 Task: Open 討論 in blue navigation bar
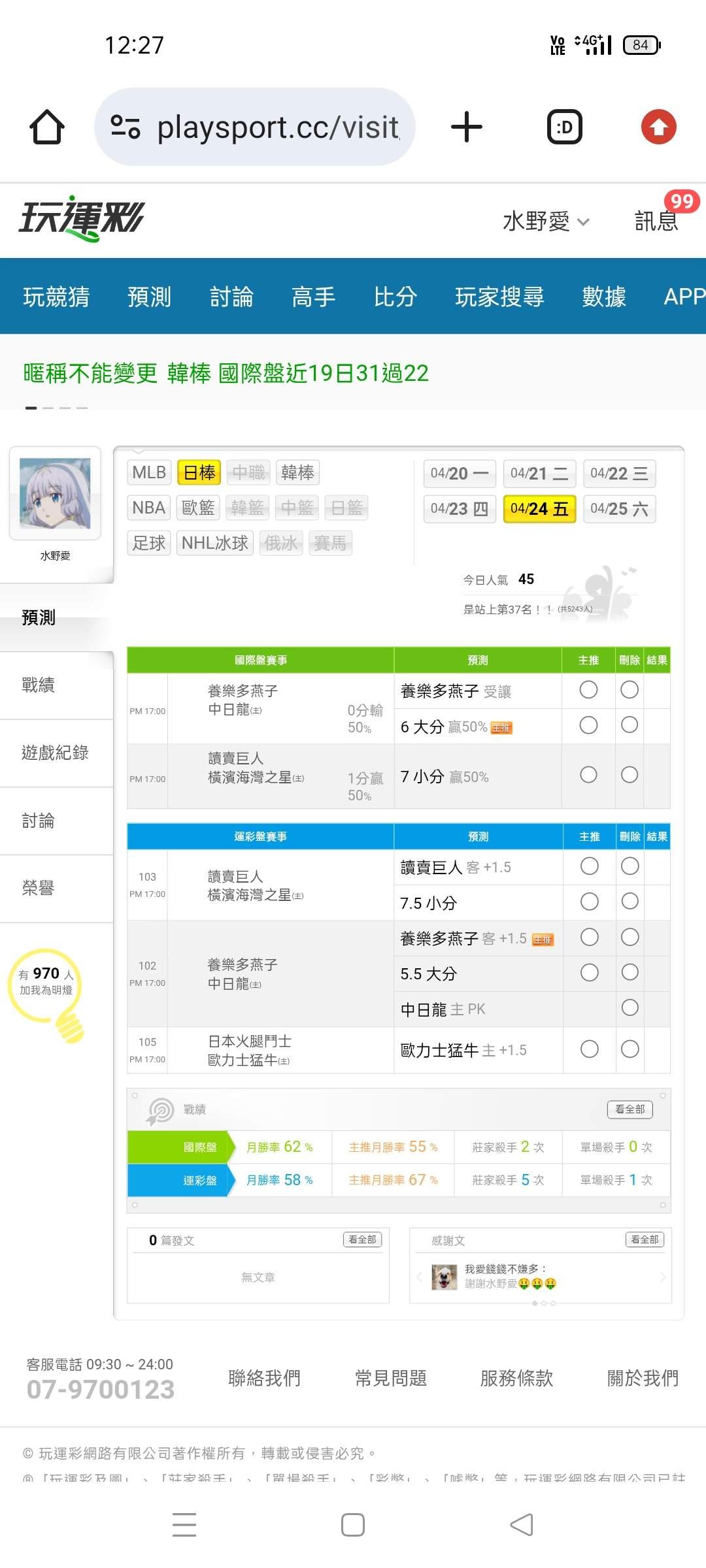pos(231,297)
